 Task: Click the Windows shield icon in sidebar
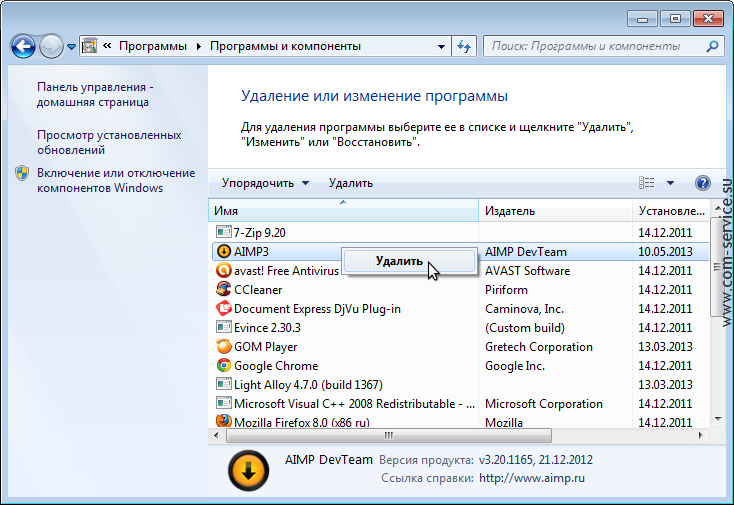point(22,173)
